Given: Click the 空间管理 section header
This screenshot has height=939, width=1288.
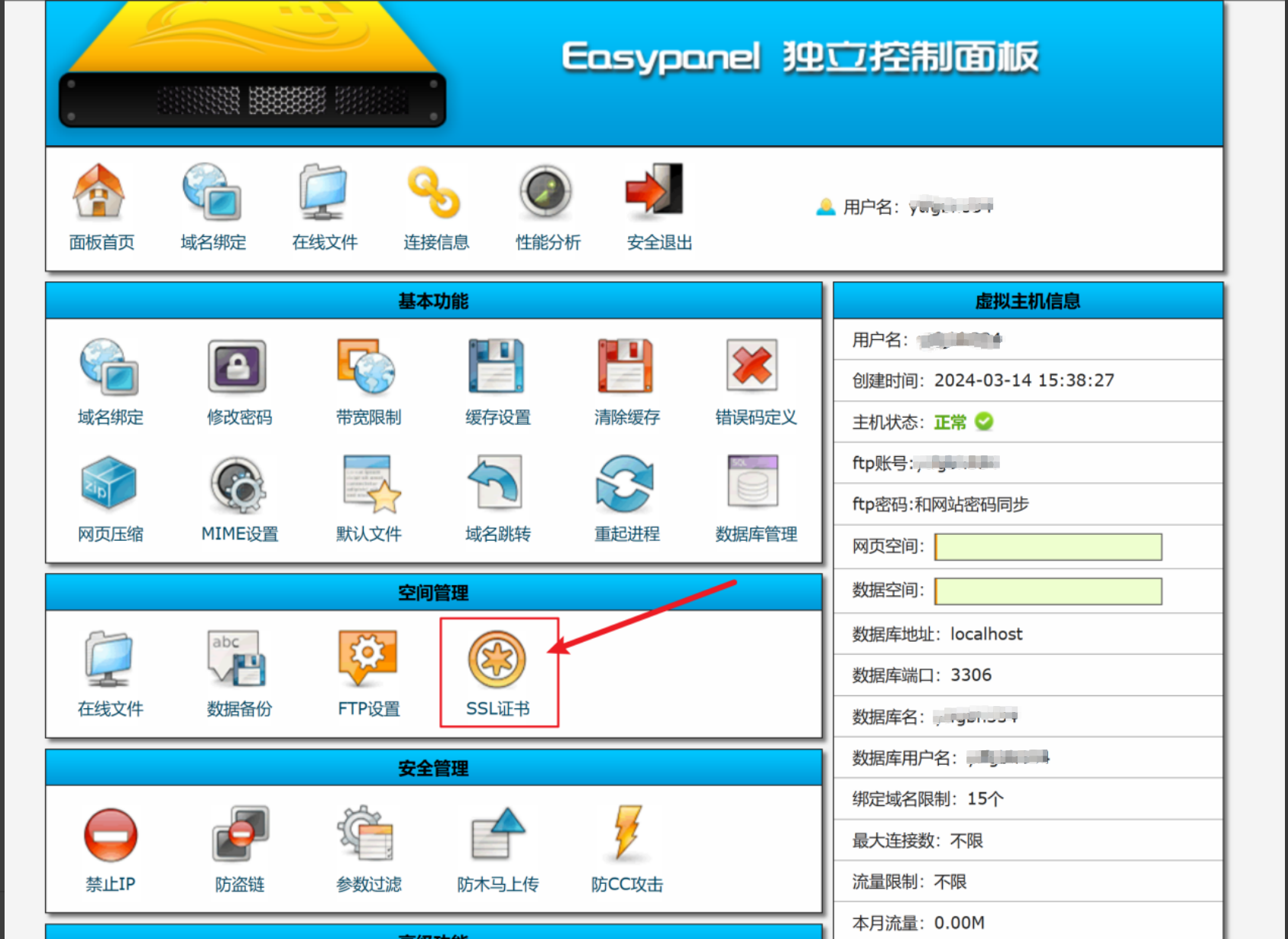Looking at the screenshot, I should (x=433, y=592).
